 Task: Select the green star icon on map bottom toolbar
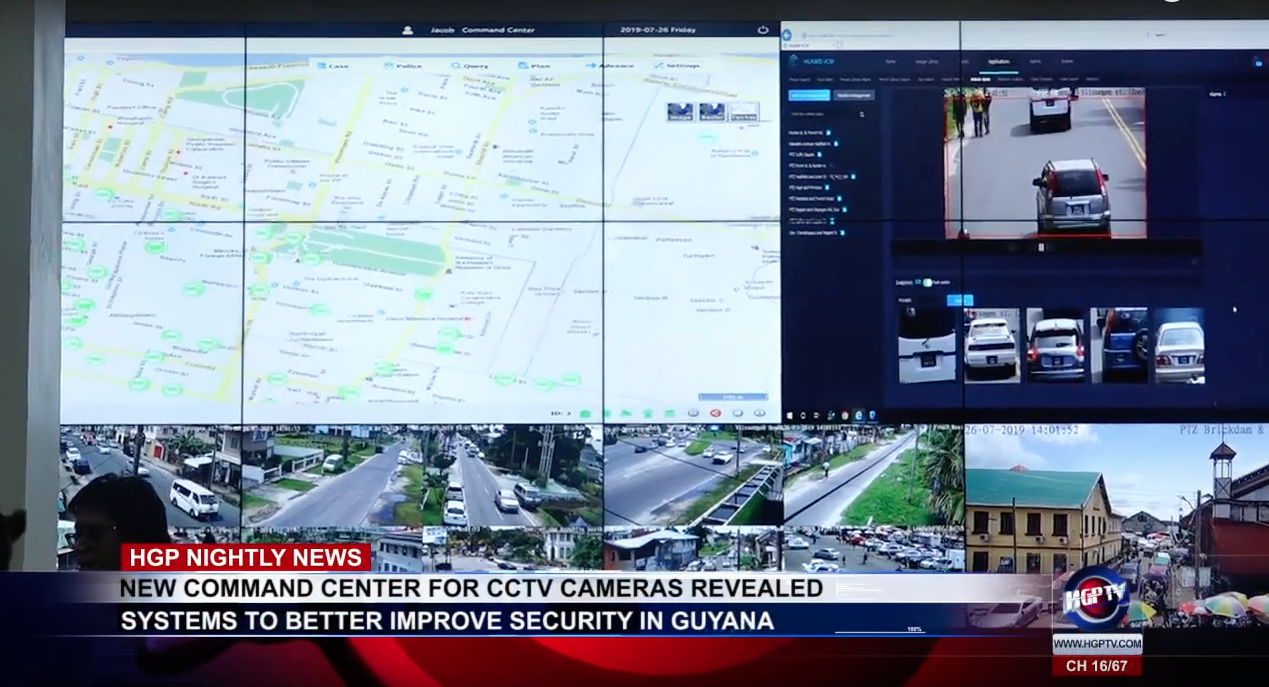click(x=647, y=413)
